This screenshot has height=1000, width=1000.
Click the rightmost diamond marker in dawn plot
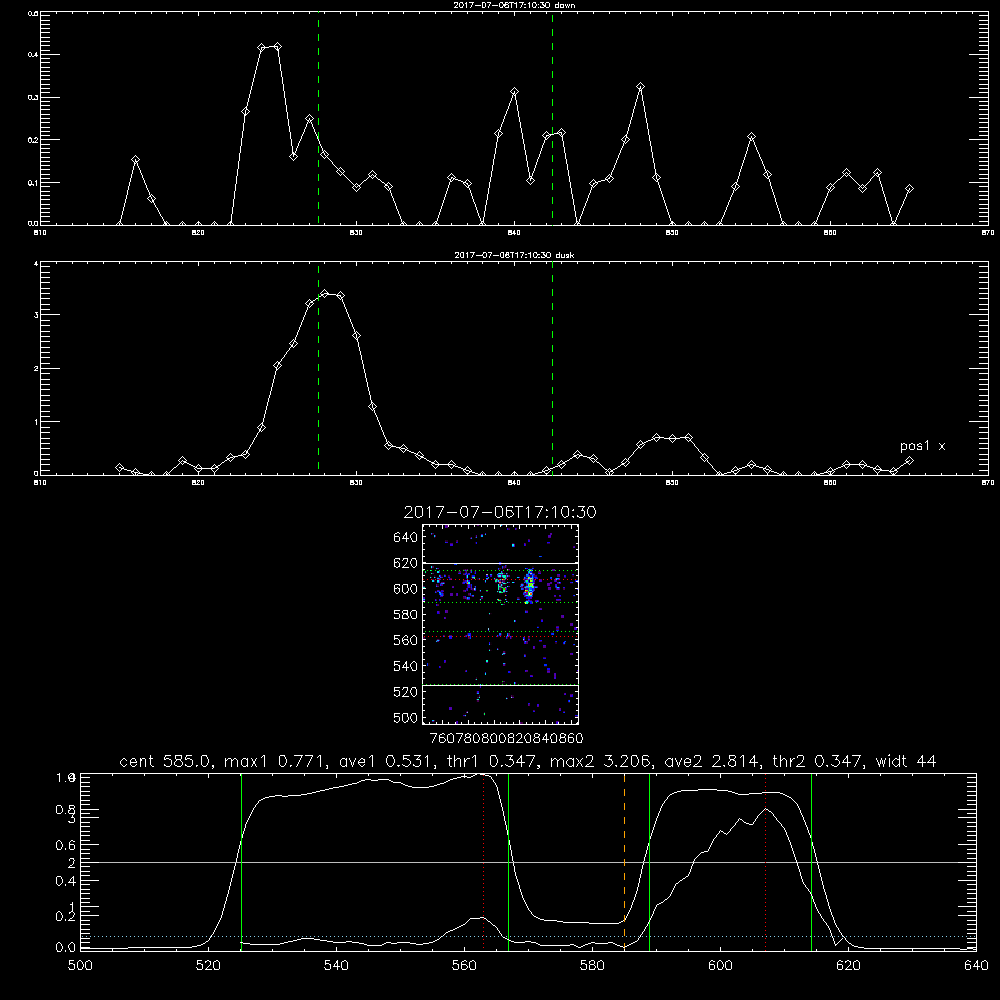click(x=909, y=189)
